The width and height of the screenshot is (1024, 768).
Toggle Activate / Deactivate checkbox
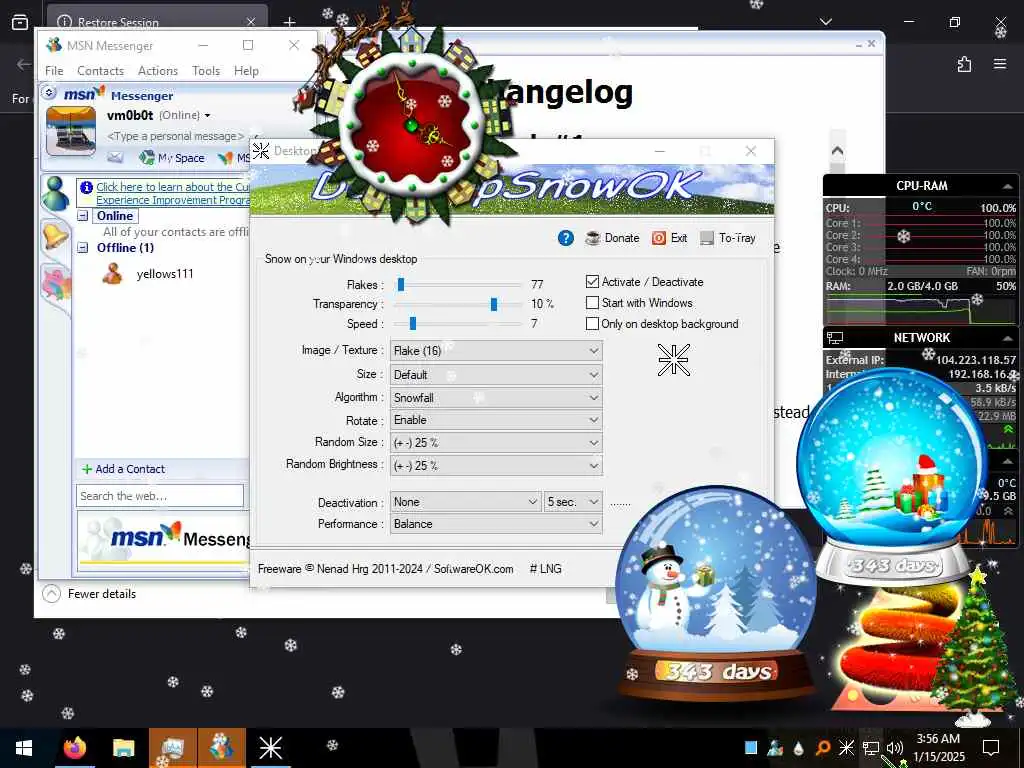(592, 281)
